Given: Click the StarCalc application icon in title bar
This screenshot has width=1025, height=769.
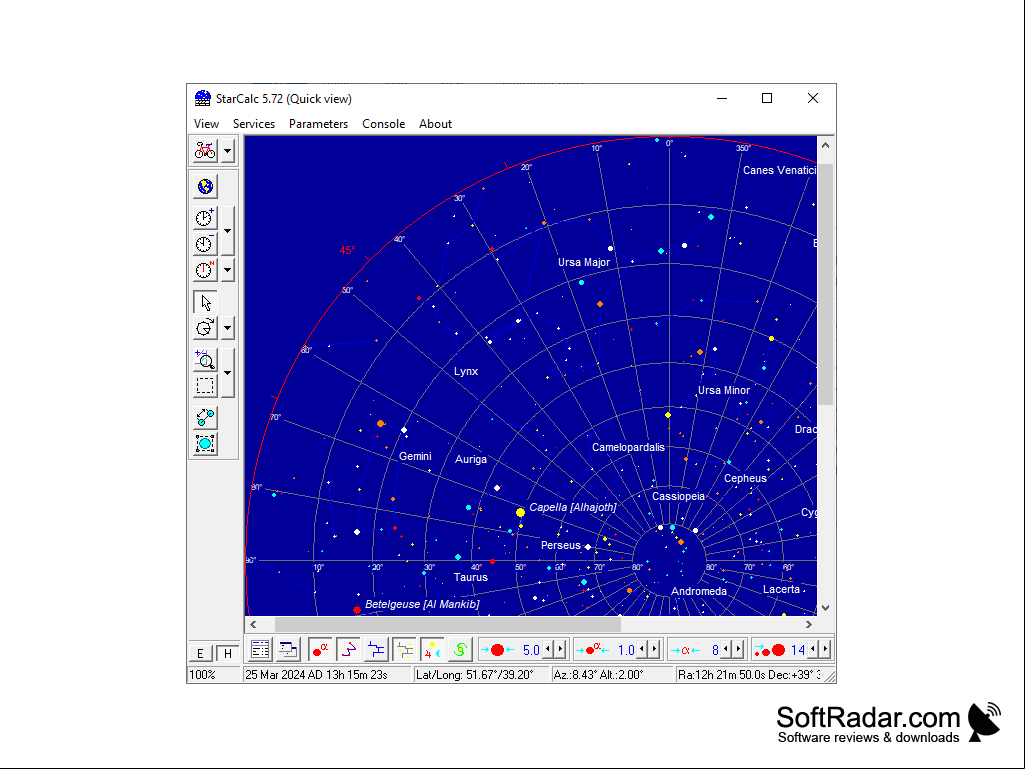Looking at the screenshot, I should 203,98.
